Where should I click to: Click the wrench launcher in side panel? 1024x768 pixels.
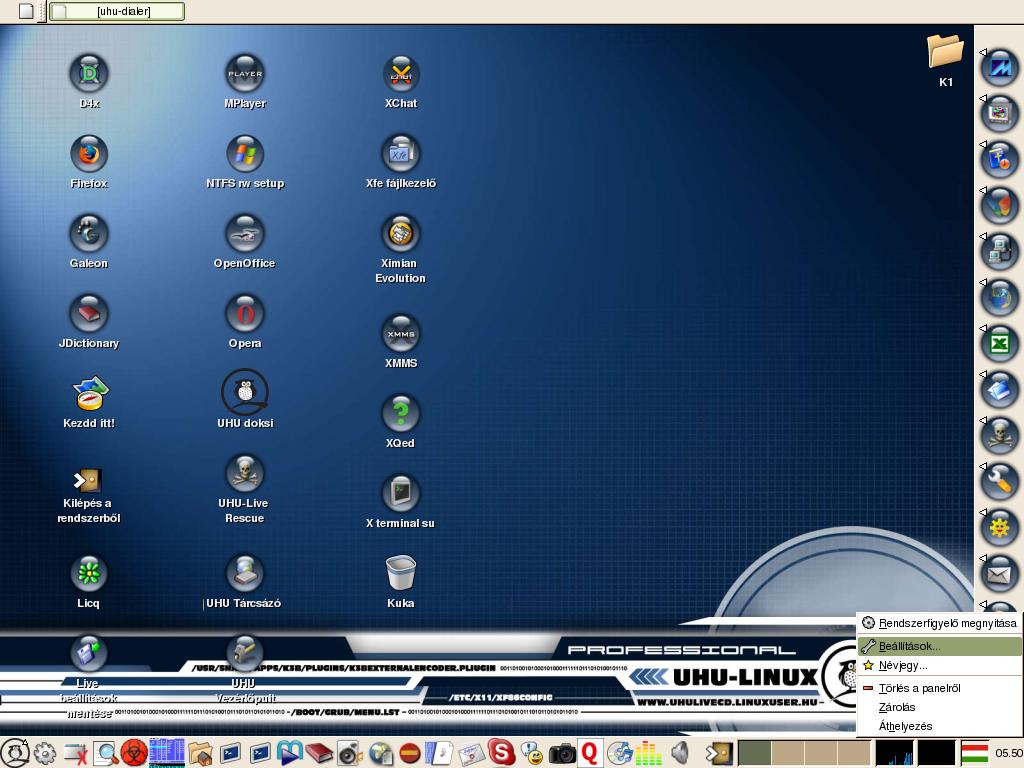point(1000,482)
